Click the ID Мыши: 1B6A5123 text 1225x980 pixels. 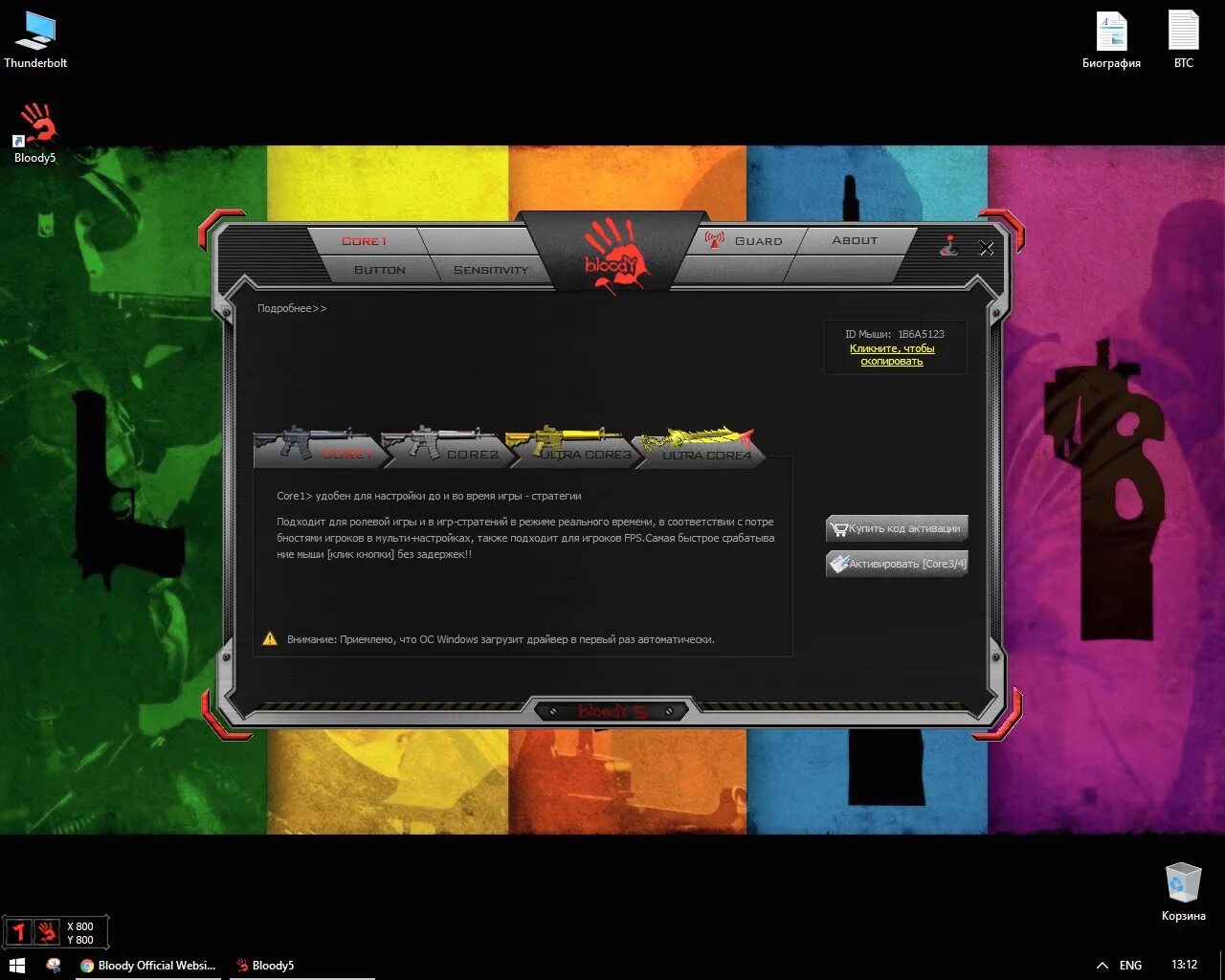(895, 334)
